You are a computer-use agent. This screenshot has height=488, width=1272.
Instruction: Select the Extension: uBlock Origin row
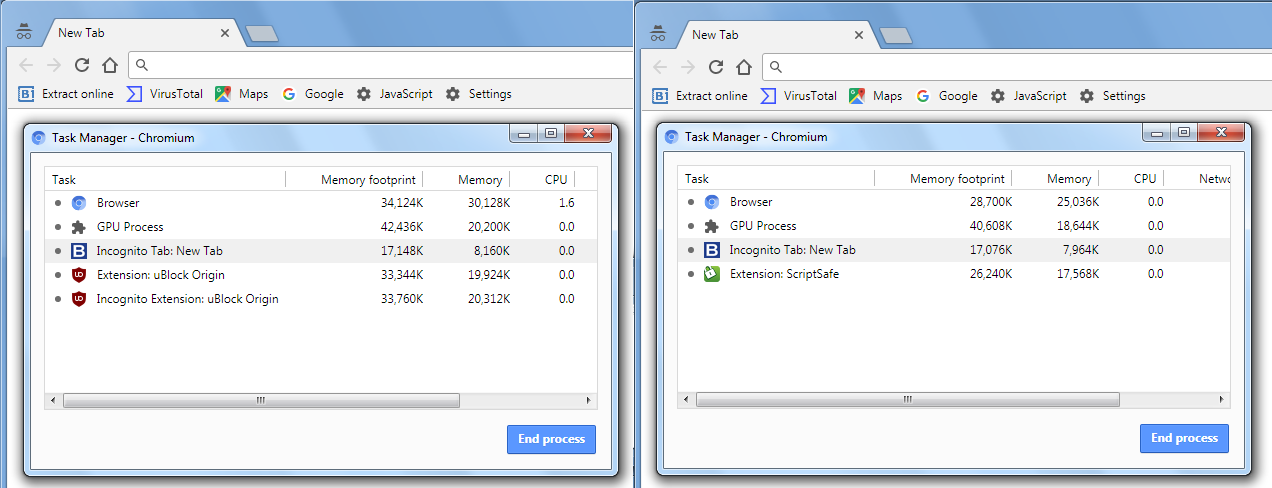tap(321, 275)
